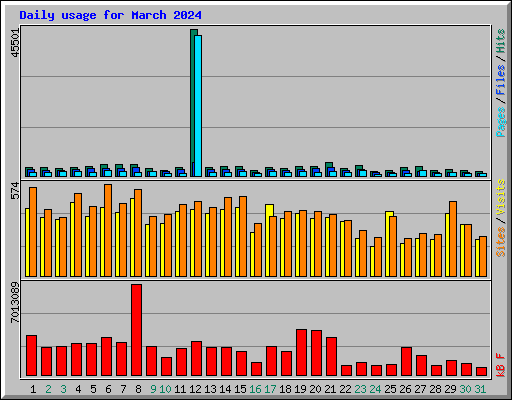Click day label 25 on the x-axis
Viewport: 512px width, 400px height.
[390, 389]
